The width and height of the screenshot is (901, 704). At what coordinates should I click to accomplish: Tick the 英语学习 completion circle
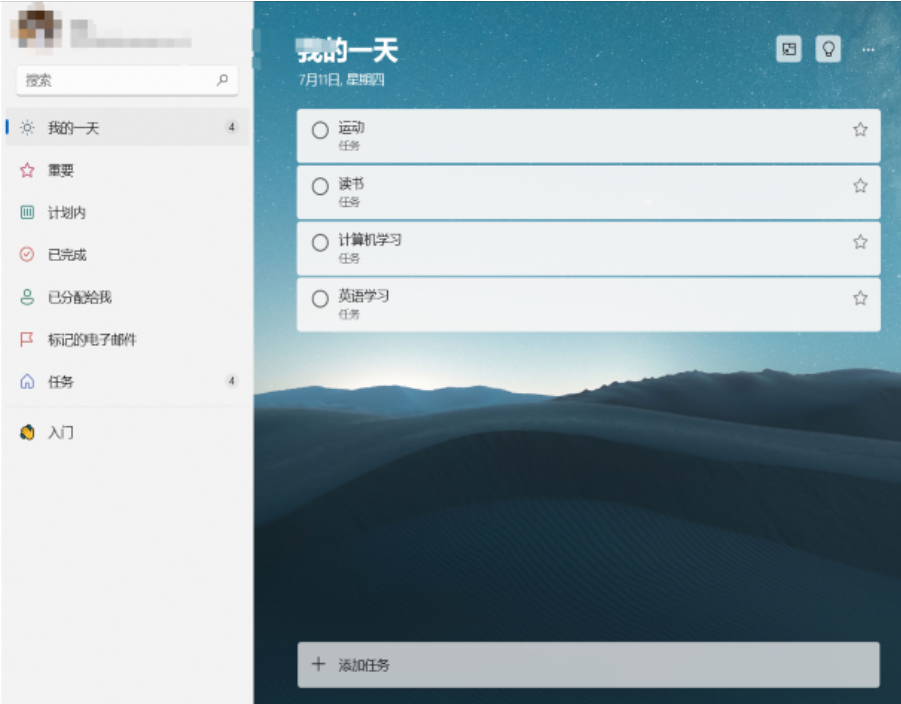[x=320, y=298]
